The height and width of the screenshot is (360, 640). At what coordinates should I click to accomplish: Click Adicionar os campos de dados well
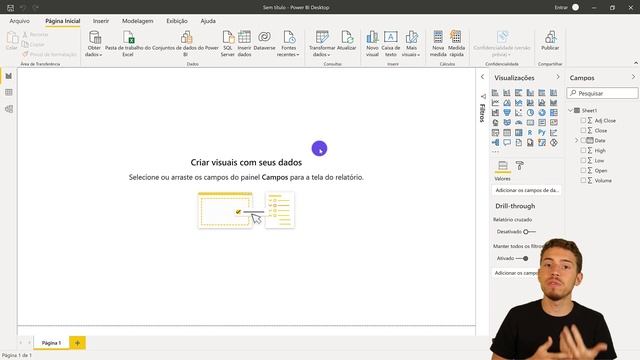tap(527, 190)
